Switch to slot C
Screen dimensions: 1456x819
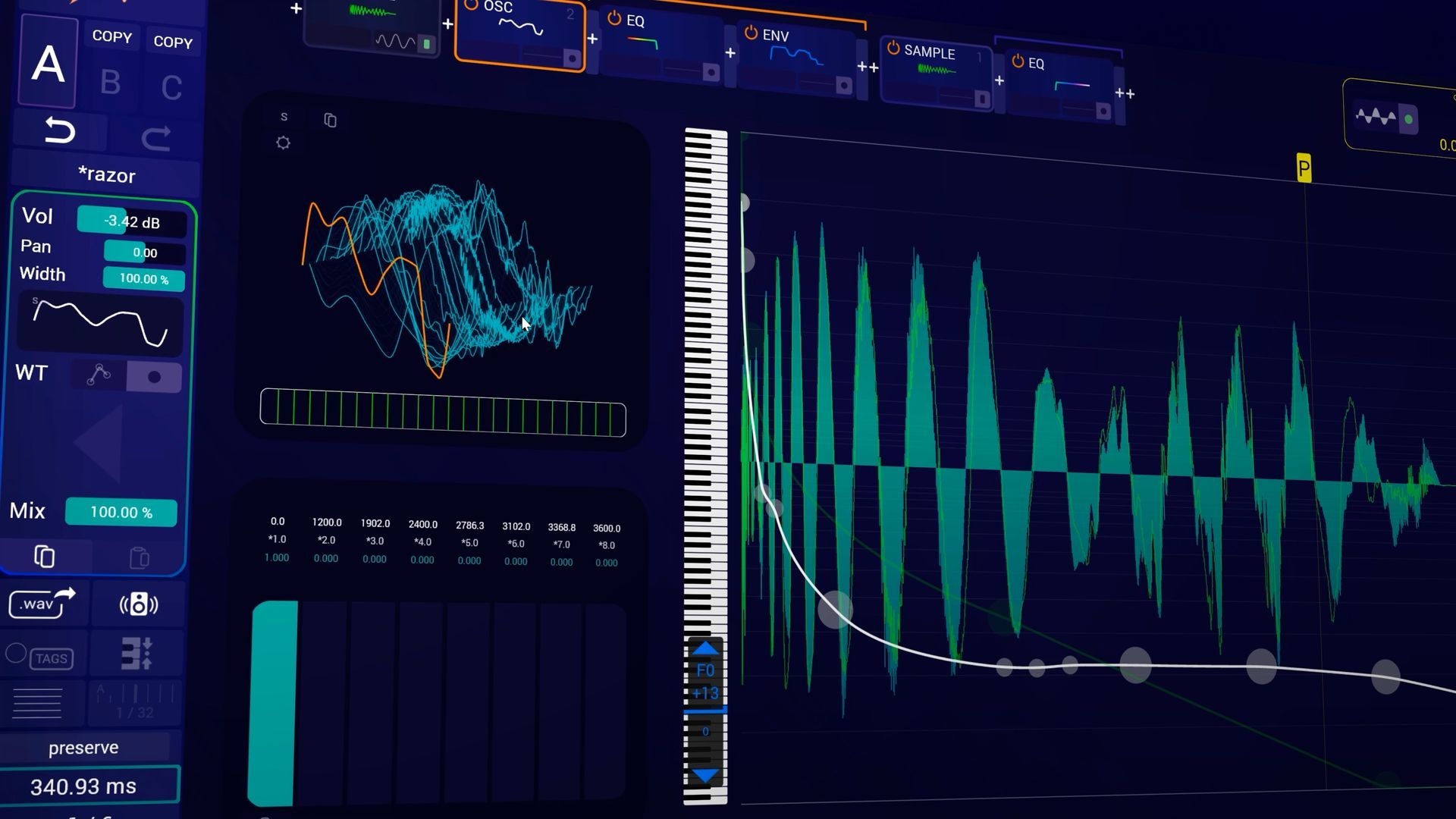click(x=172, y=88)
